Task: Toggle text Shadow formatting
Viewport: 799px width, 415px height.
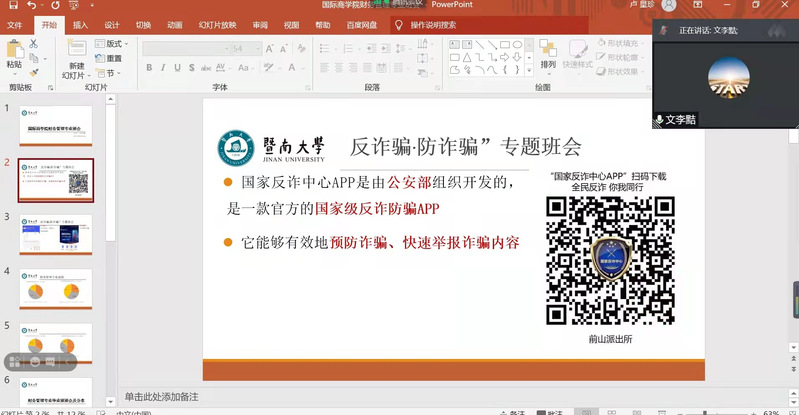Action: [192, 67]
